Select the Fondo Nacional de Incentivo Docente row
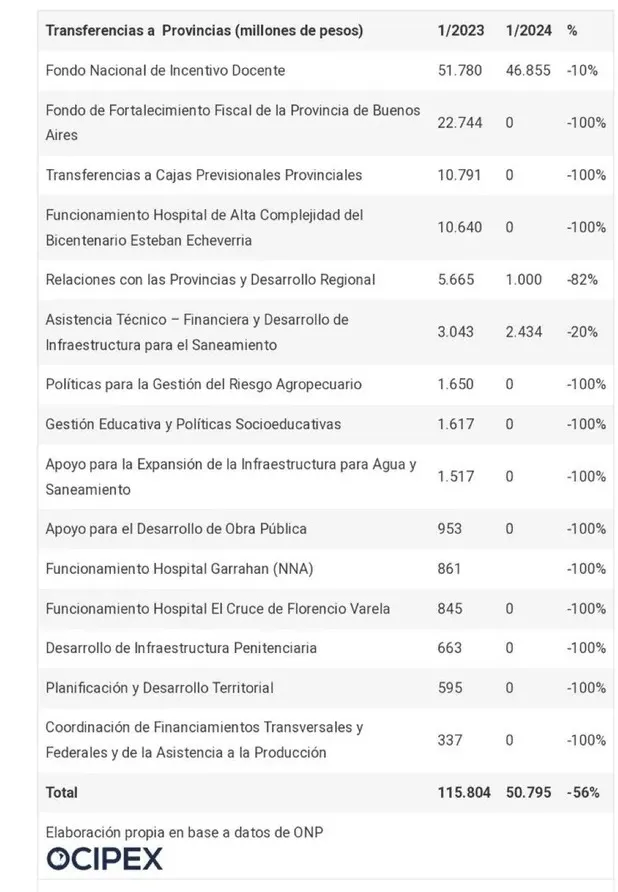Image resolution: width=618 pixels, height=892 pixels. click(x=165, y=70)
